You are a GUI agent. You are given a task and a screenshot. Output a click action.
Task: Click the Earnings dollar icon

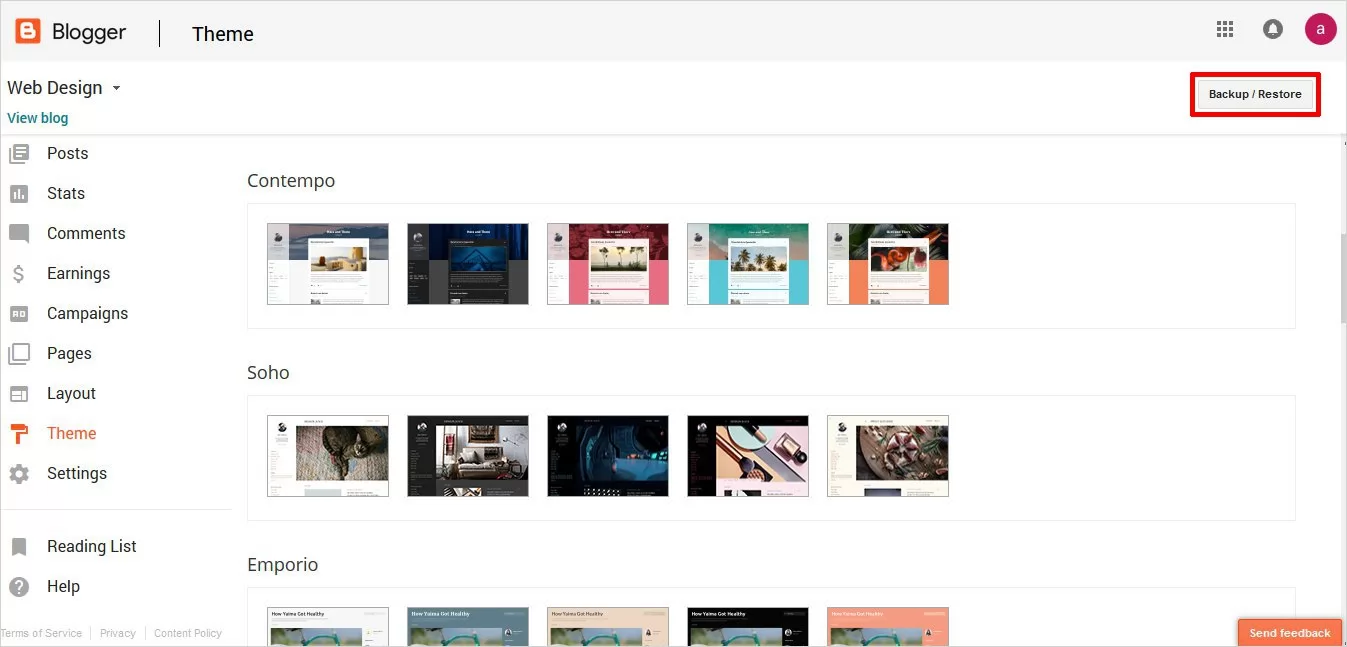click(19, 274)
